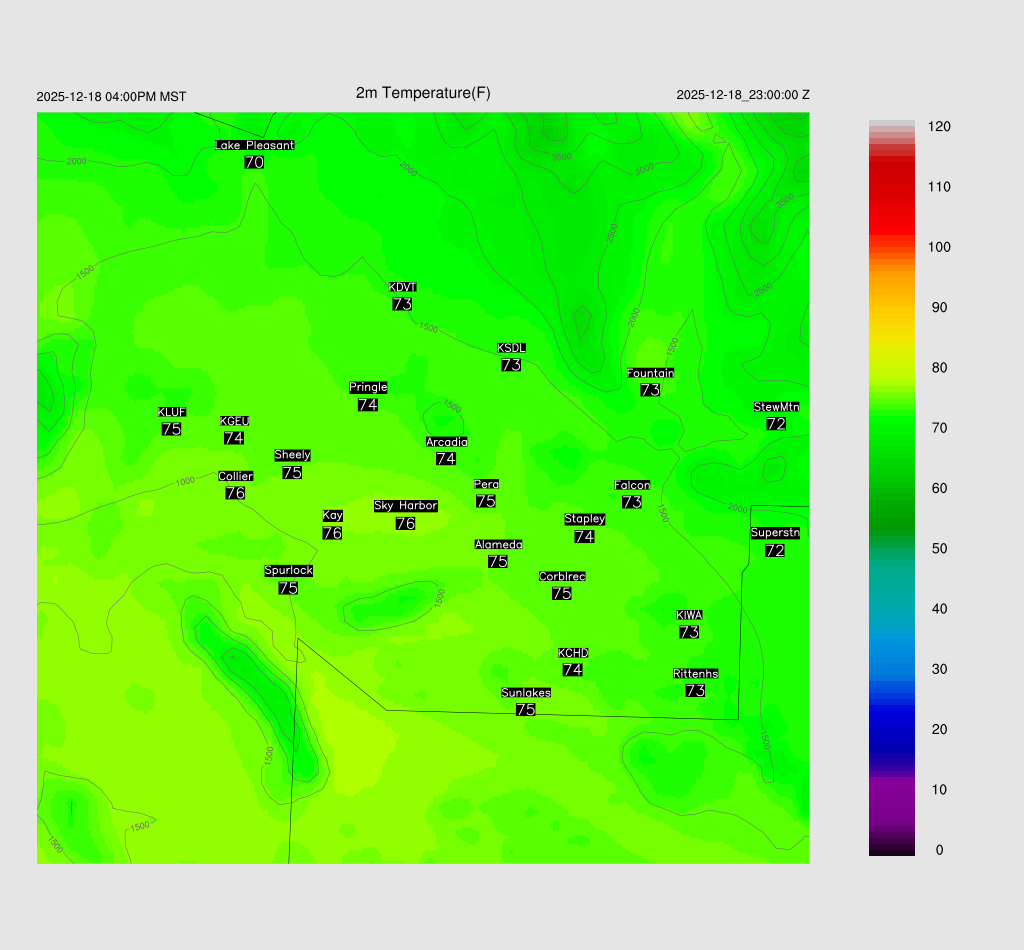The height and width of the screenshot is (950, 1024).
Task: Select the KIWA station label
Action: coord(688,615)
